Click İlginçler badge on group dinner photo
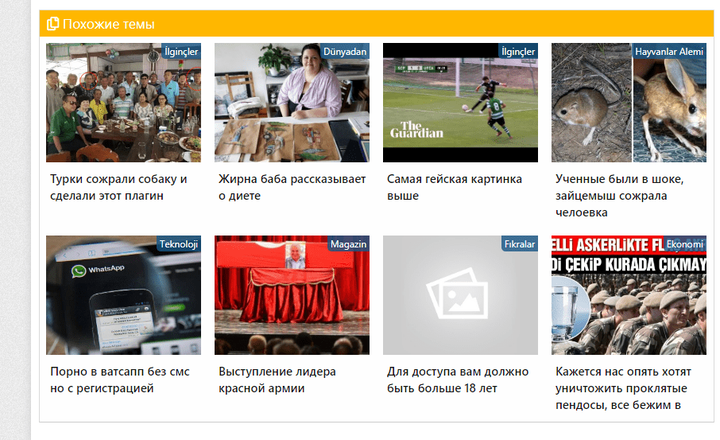Image resolution: width=720 pixels, height=440 pixels. (x=181, y=51)
